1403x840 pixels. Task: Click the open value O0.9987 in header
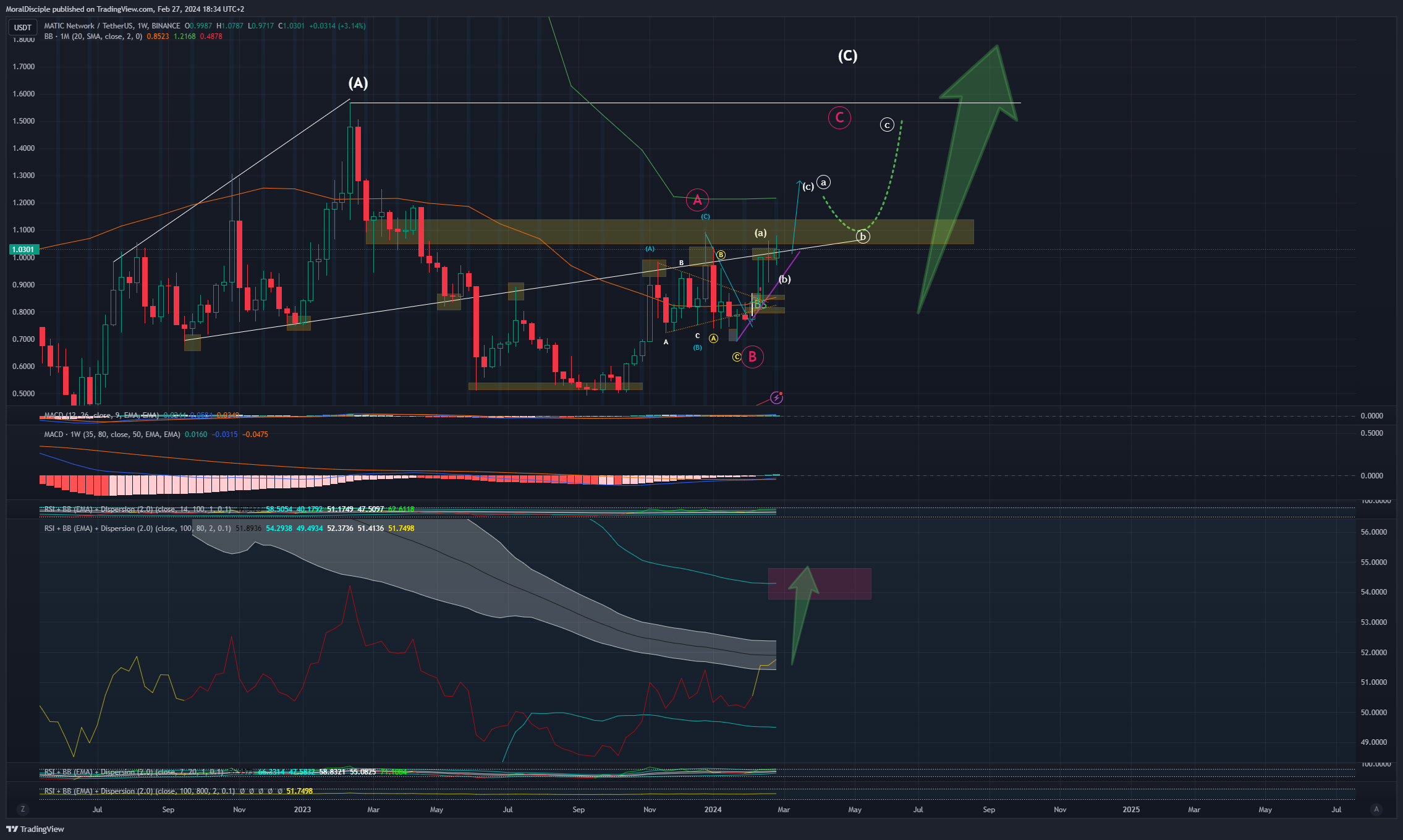198,26
